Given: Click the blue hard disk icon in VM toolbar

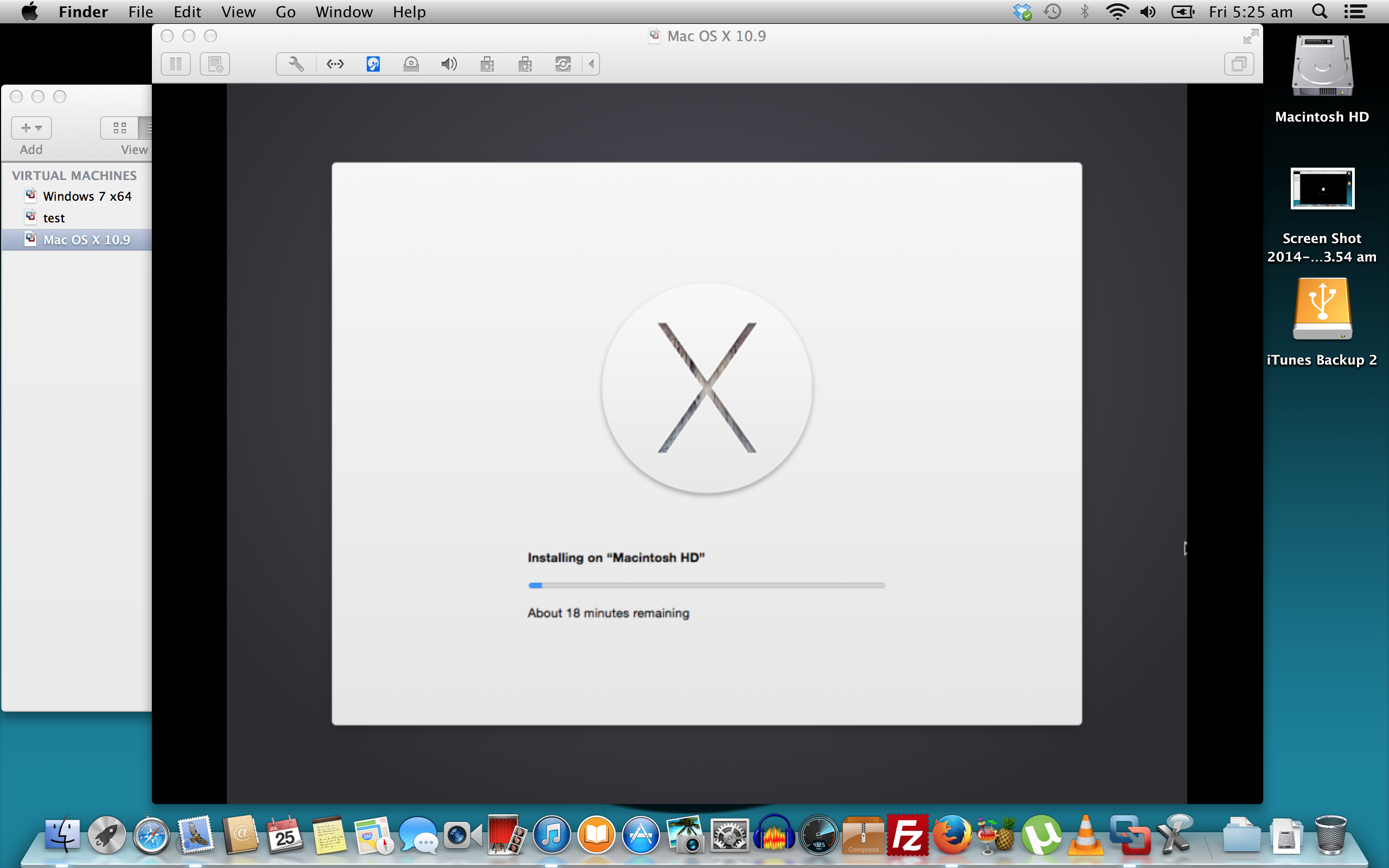Looking at the screenshot, I should point(373,63).
